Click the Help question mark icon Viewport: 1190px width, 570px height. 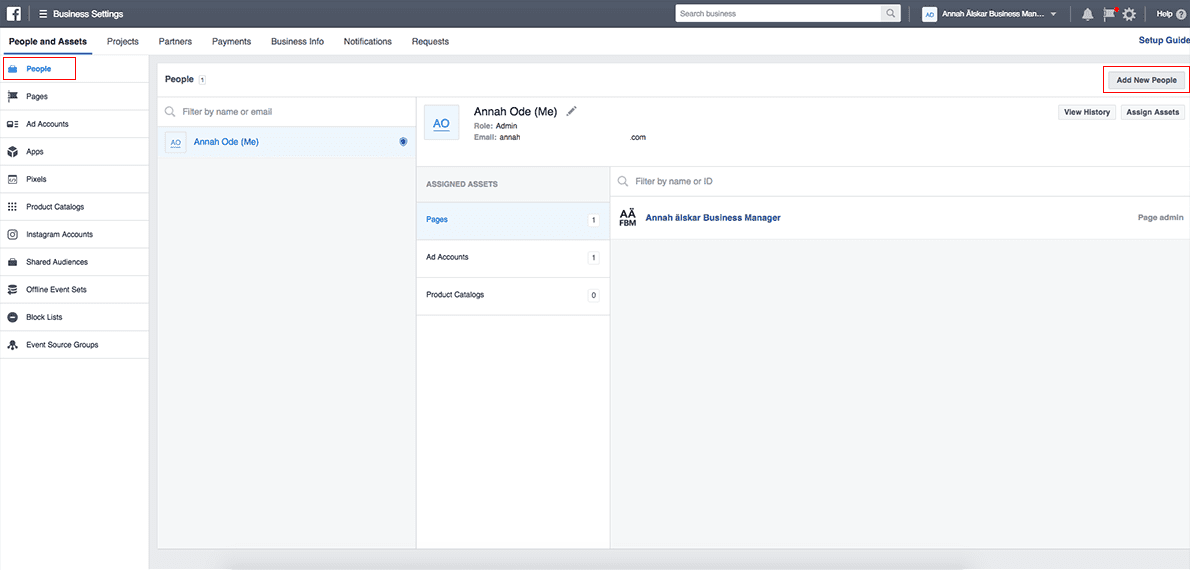(1180, 14)
